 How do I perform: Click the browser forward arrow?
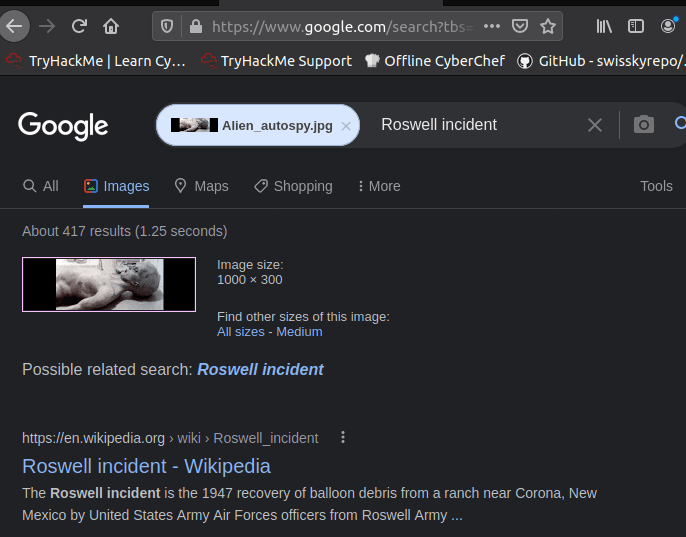47,26
